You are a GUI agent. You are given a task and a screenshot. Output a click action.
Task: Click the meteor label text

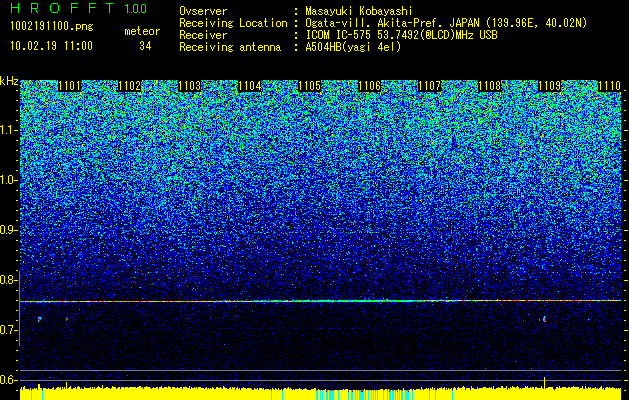[x=142, y=31]
